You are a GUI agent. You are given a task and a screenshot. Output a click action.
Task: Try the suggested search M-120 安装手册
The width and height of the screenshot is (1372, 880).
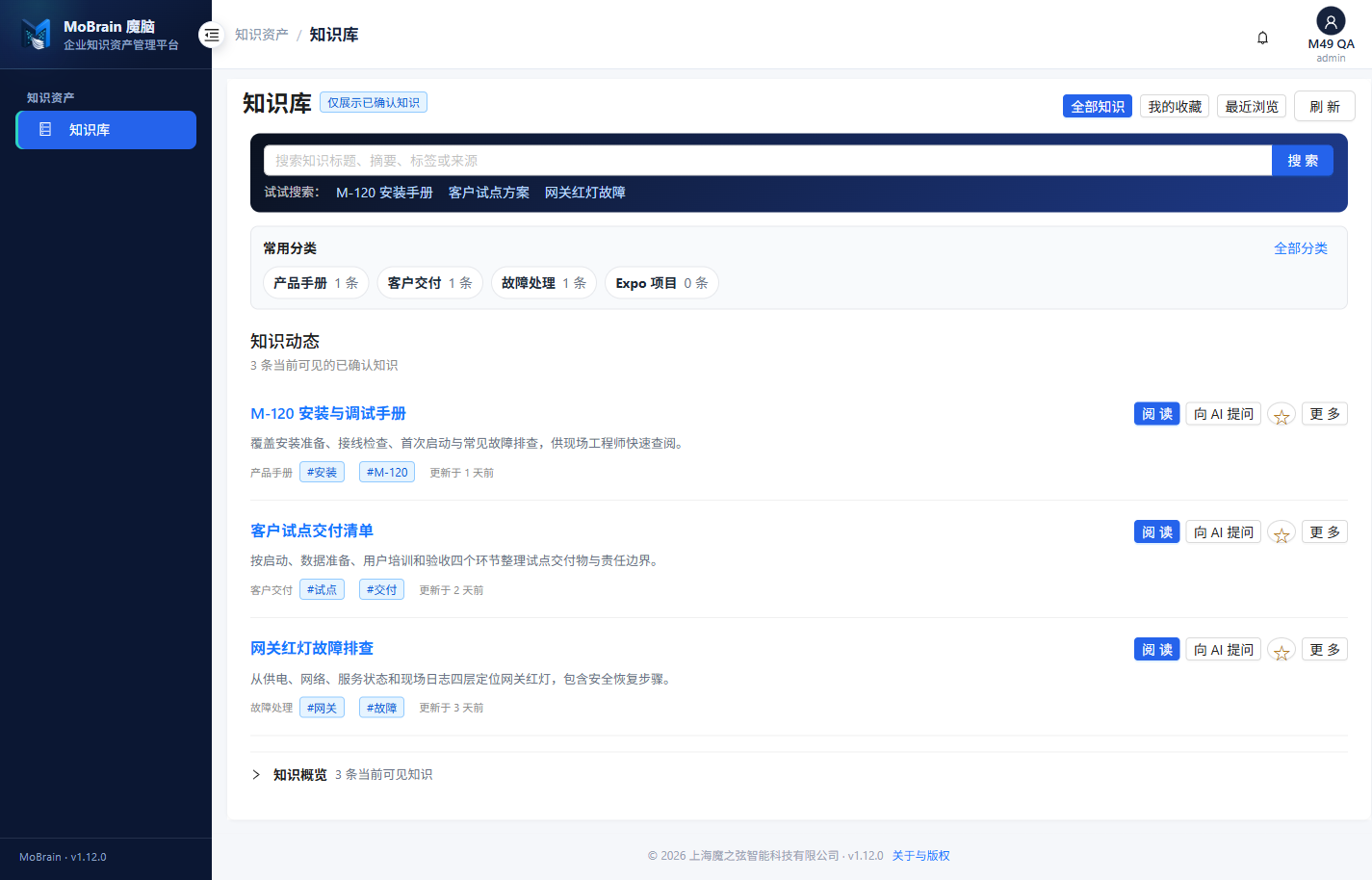point(384,193)
